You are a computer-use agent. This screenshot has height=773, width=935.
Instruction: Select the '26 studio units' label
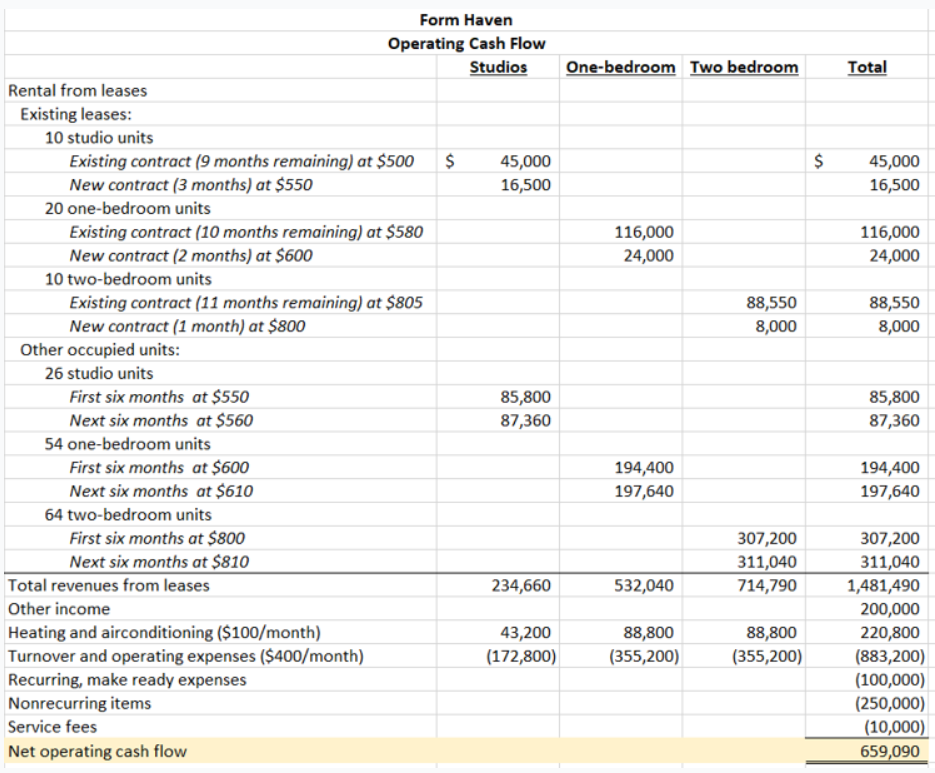tap(99, 373)
